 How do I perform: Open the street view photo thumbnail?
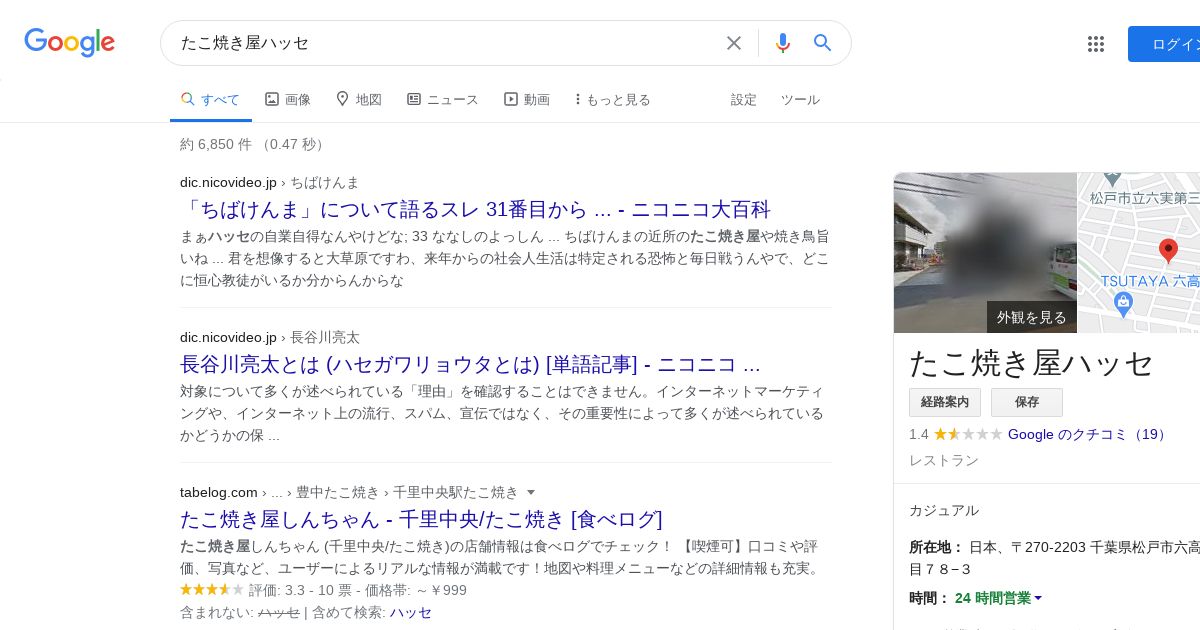click(985, 252)
